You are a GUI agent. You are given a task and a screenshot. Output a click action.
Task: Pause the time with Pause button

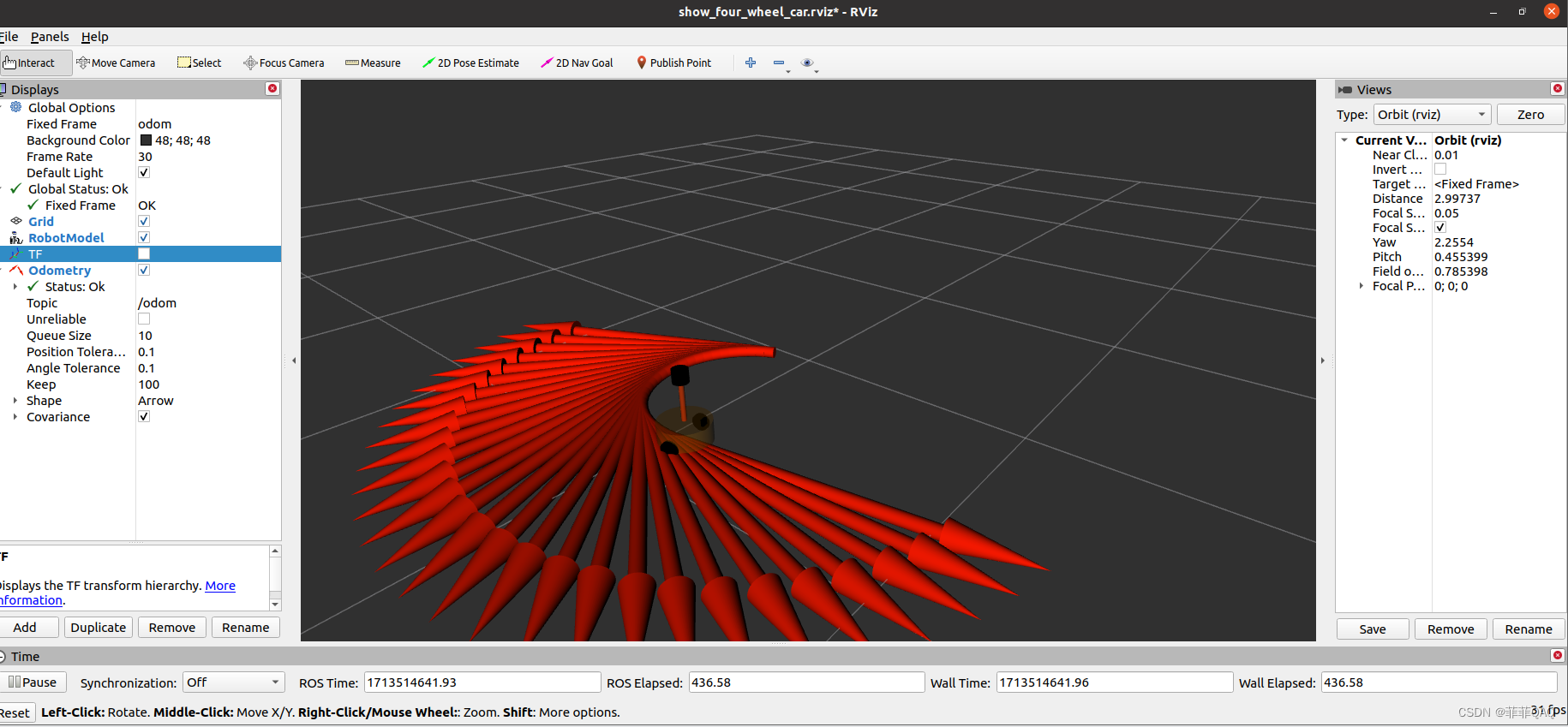pos(33,682)
